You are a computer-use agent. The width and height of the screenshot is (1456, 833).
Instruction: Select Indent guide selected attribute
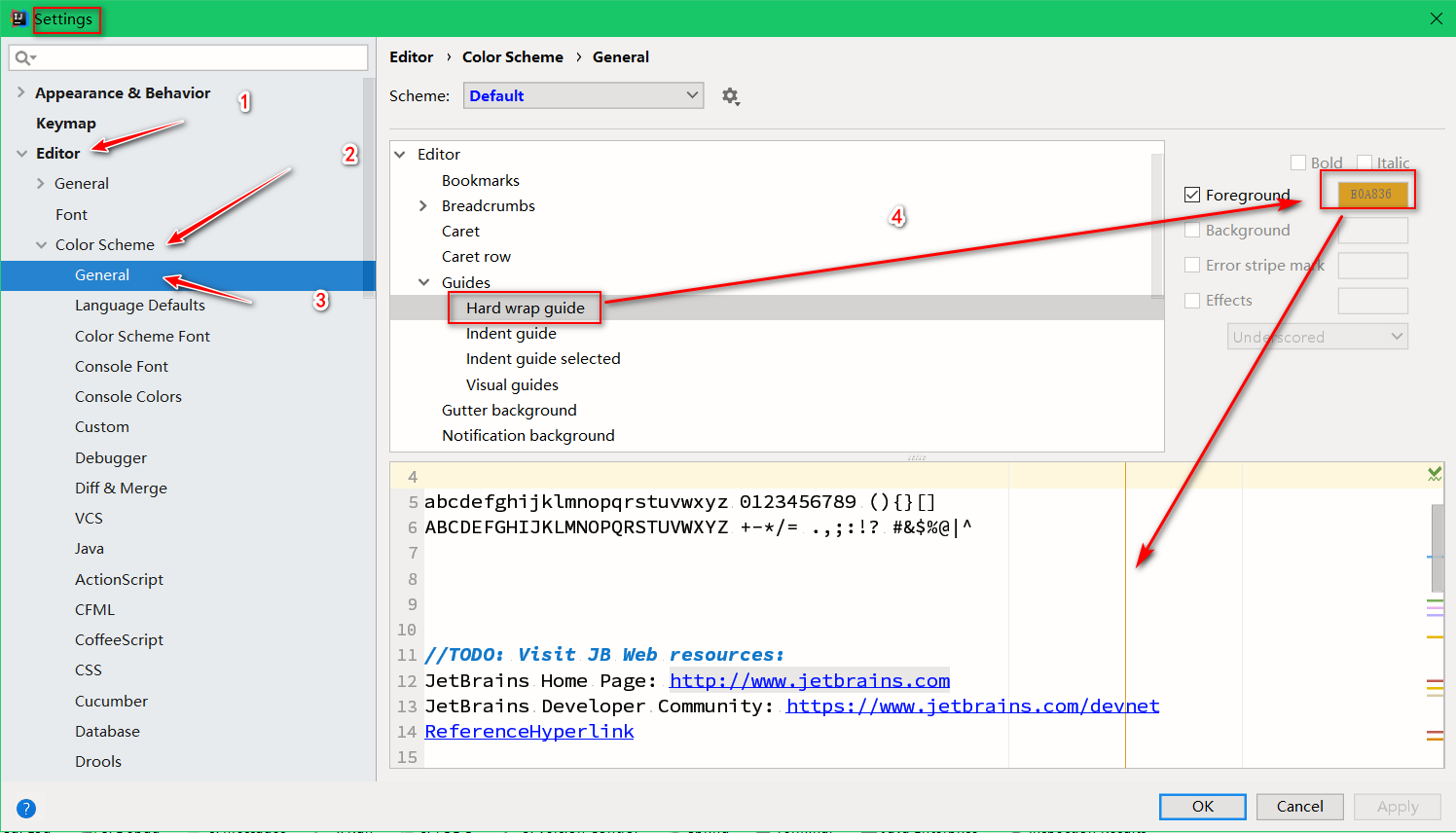(543, 358)
